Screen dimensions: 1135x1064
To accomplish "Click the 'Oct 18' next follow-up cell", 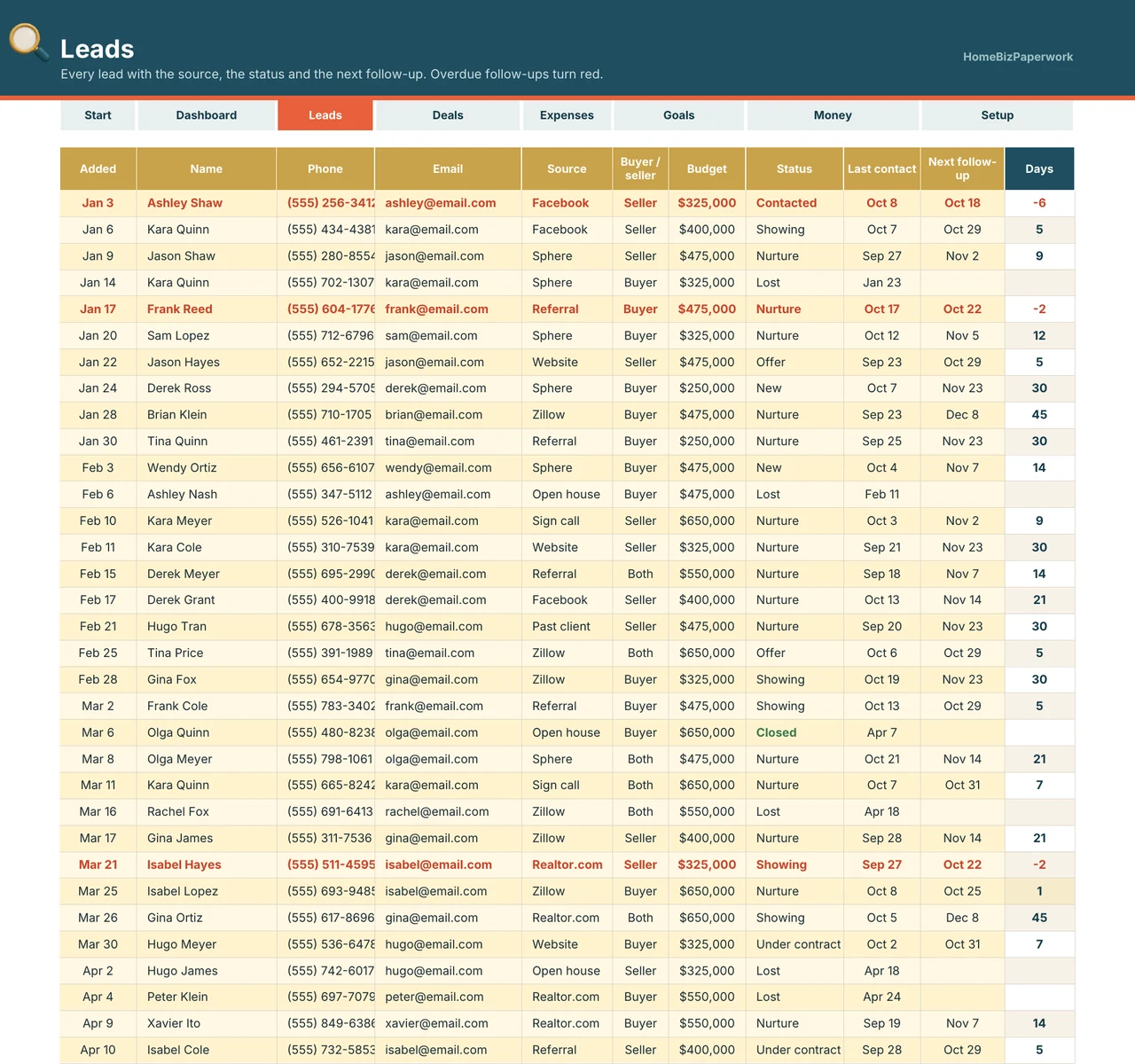I will coord(962,203).
